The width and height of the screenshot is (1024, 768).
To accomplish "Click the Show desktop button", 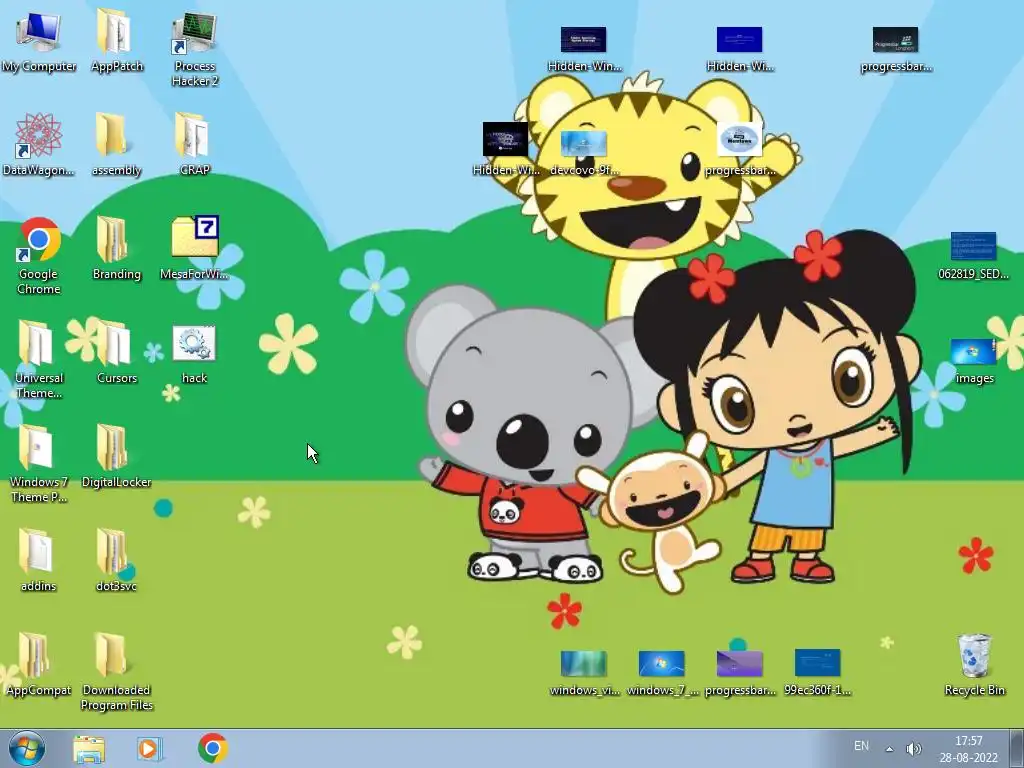I will coord(1017,749).
